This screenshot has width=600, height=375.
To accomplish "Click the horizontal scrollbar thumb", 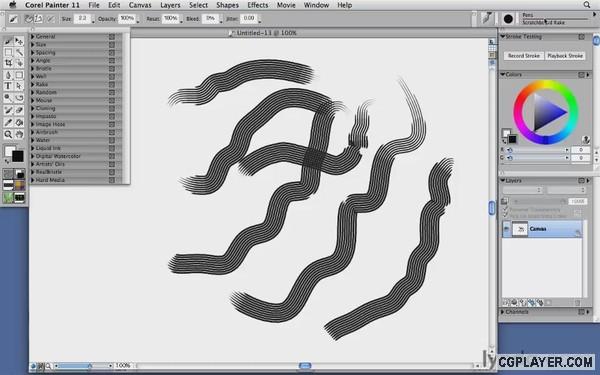I will pyautogui.click(x=305, y=366).
